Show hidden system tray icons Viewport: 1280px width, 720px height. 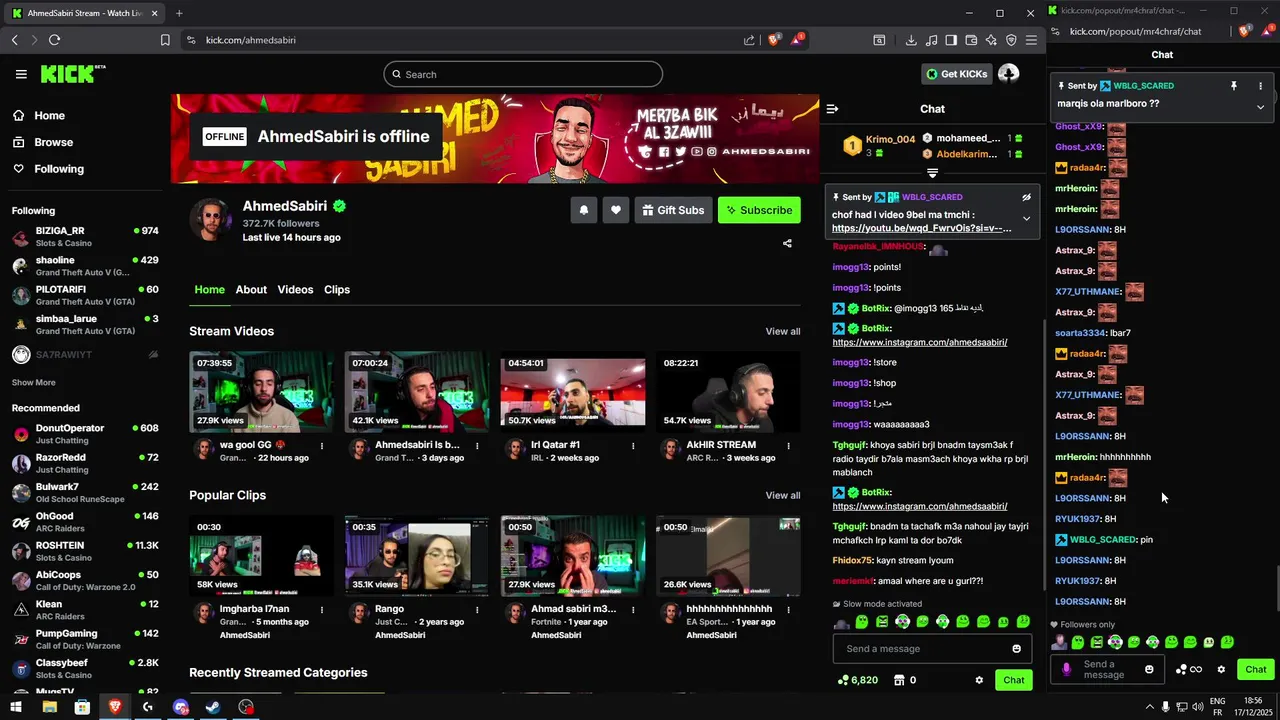(x=1149, y=707)
